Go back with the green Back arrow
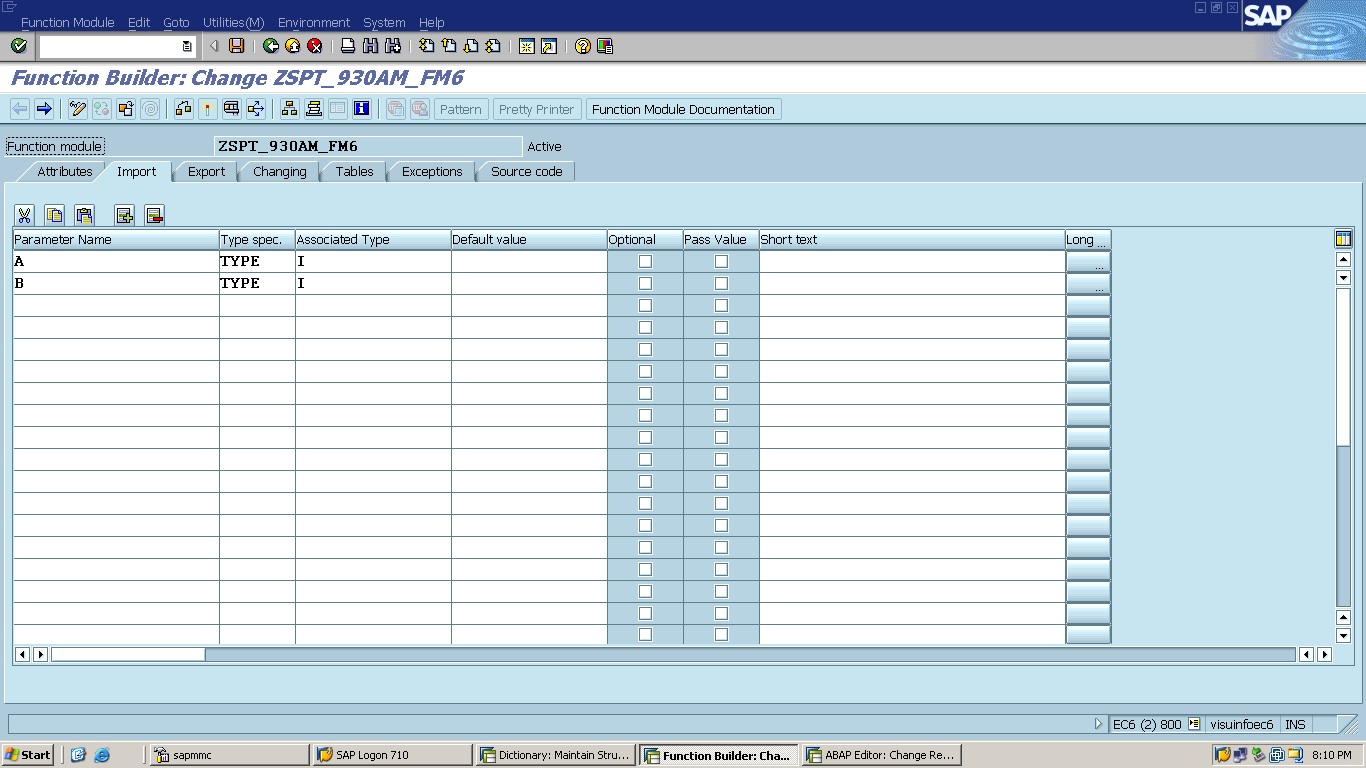 (270, 46)
